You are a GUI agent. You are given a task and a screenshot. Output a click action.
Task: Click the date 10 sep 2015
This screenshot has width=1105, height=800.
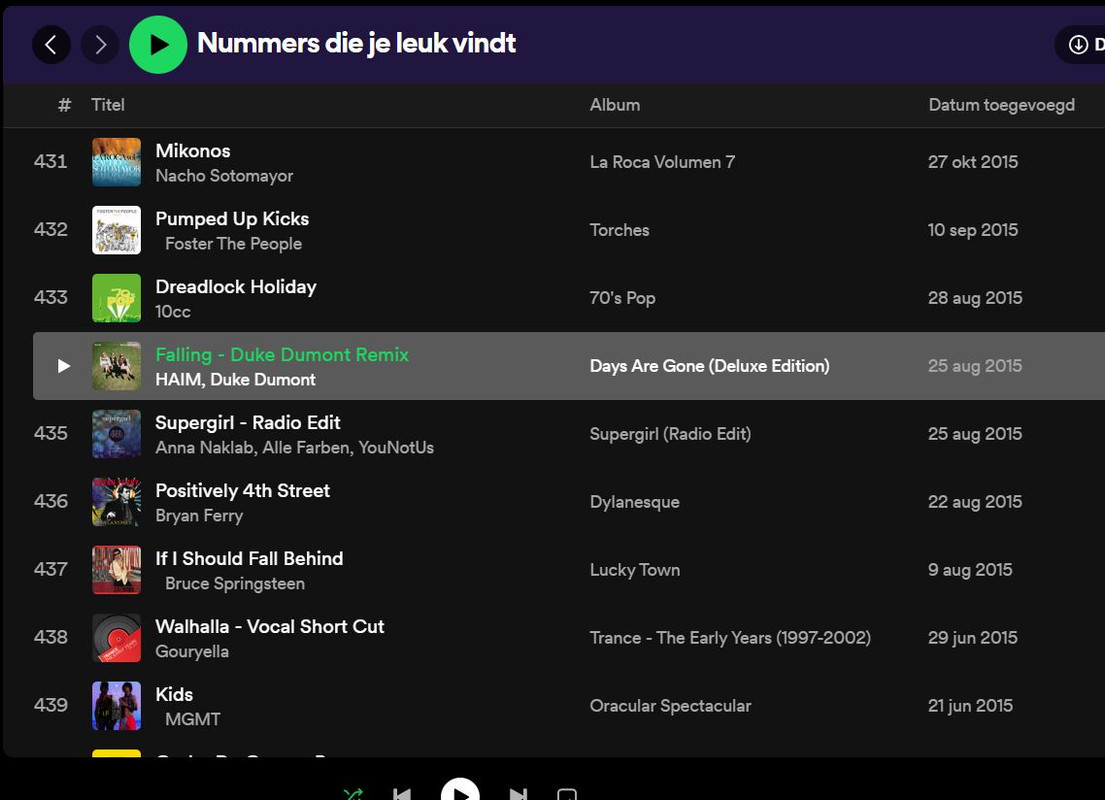pos(973,230)
